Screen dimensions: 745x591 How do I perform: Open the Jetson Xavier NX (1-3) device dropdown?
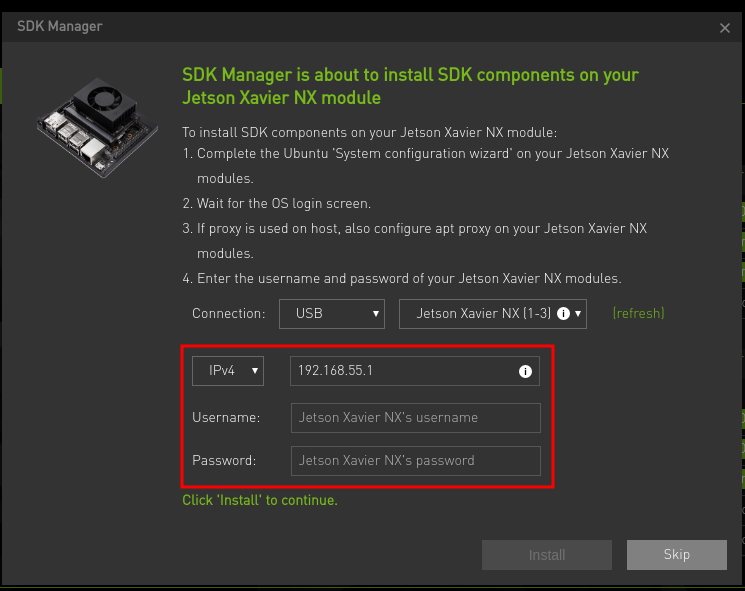pos(493,314)
